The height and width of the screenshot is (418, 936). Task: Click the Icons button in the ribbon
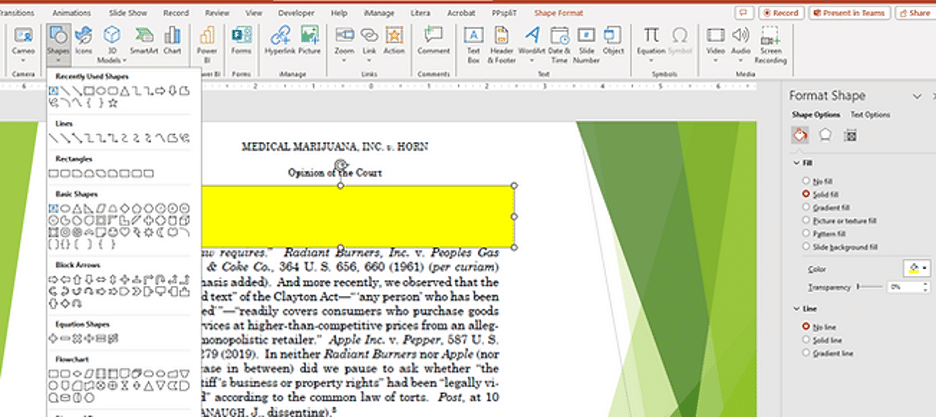pos(84,40)
